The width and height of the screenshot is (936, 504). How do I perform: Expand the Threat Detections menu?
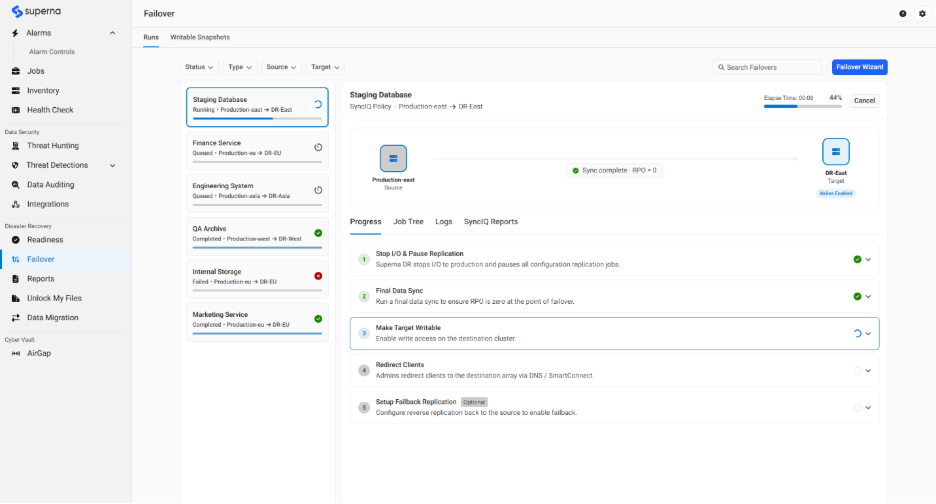[112, 165]
